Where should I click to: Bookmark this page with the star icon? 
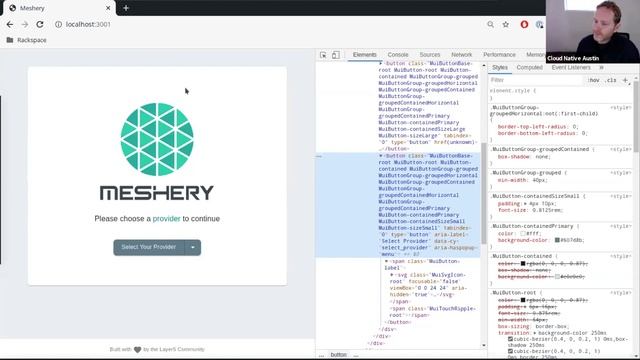[506, 24]
